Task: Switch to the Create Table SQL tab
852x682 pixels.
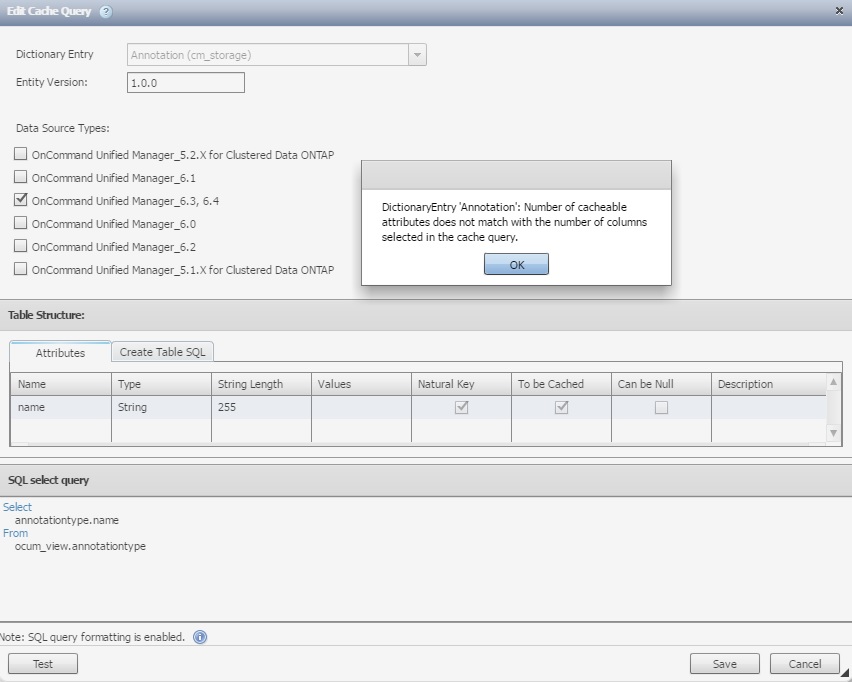Action: pos(162,352)
